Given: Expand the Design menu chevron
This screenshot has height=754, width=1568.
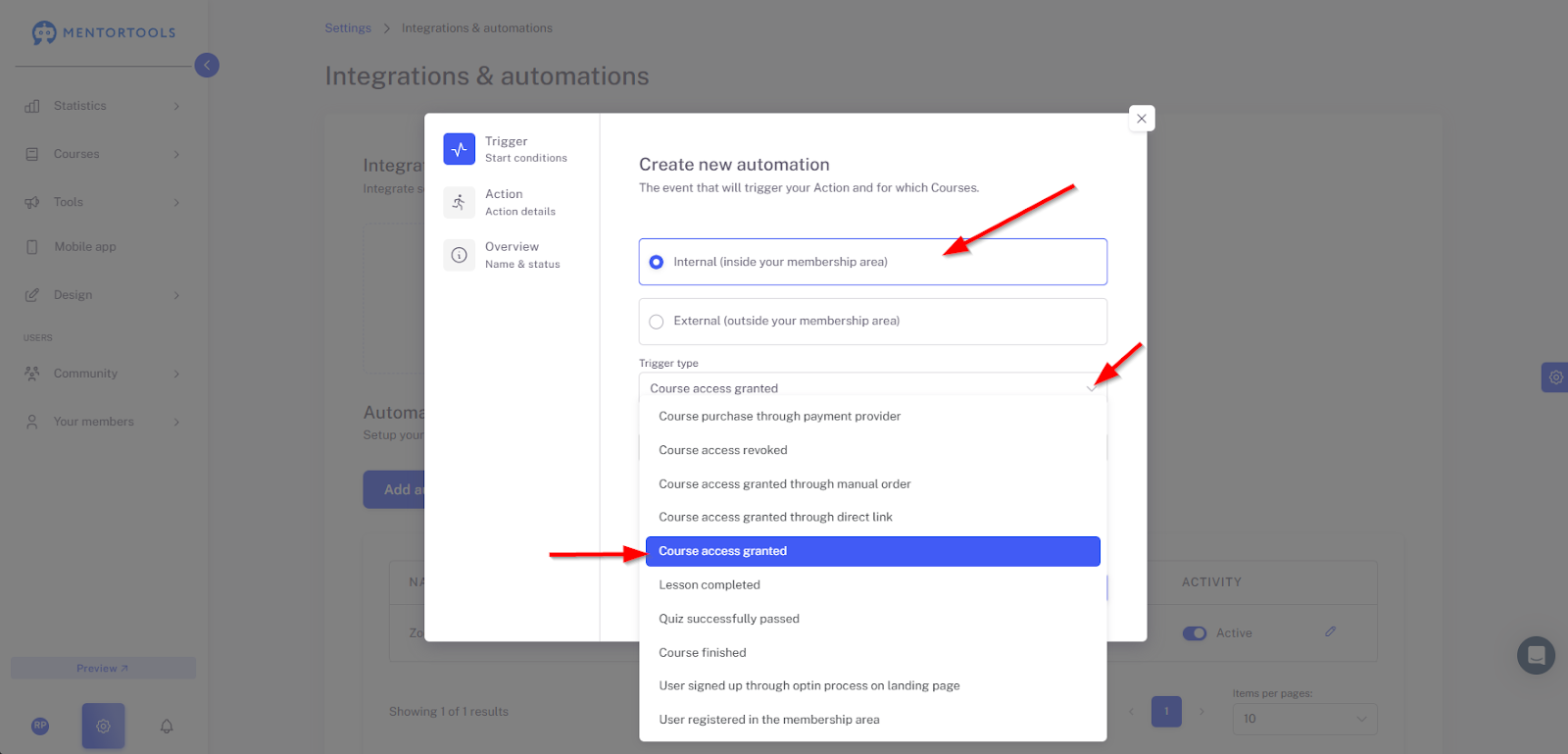Looking at the screenshot, I should 176,295.
